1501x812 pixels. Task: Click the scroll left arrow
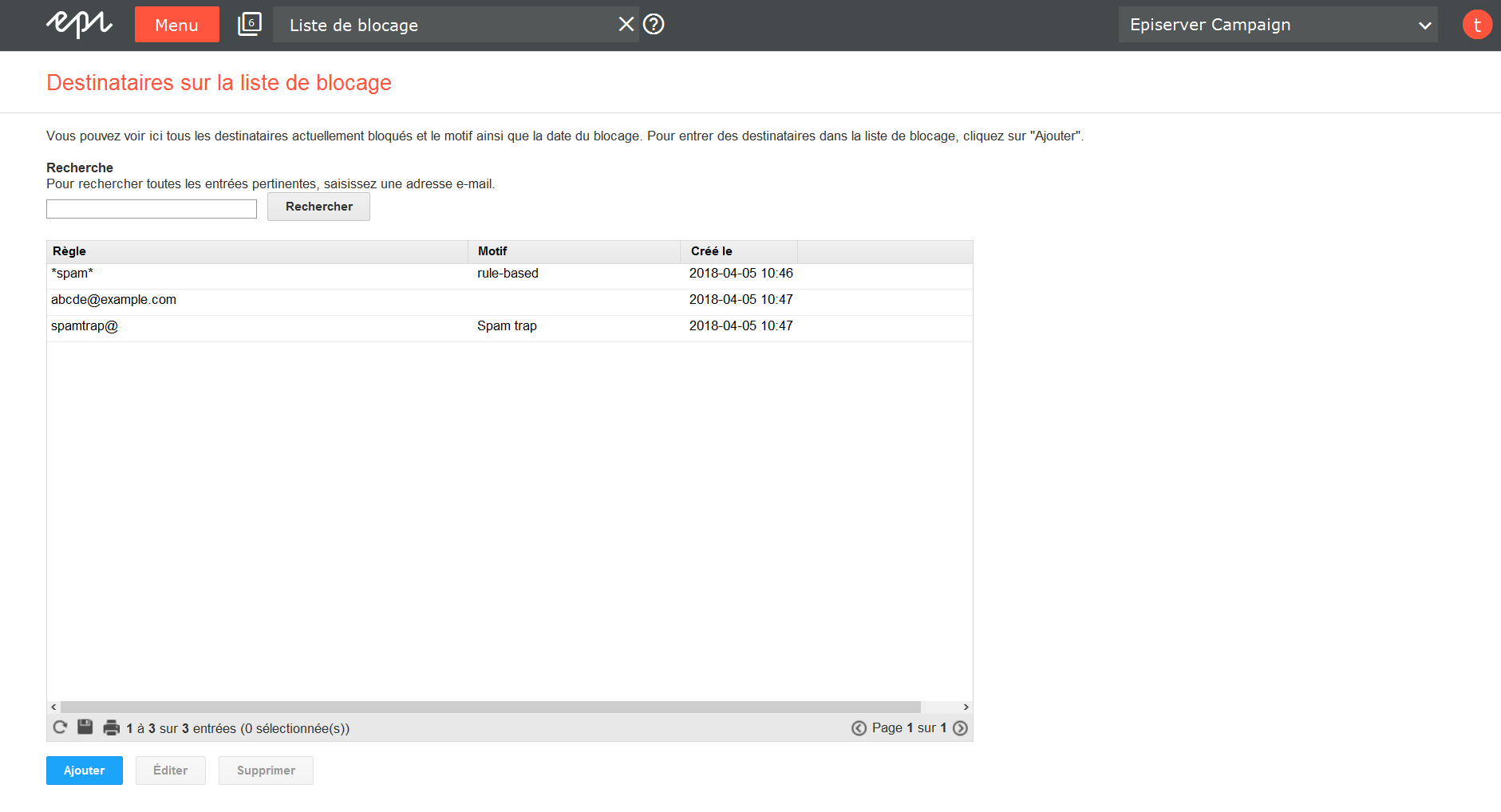[53, 708]
